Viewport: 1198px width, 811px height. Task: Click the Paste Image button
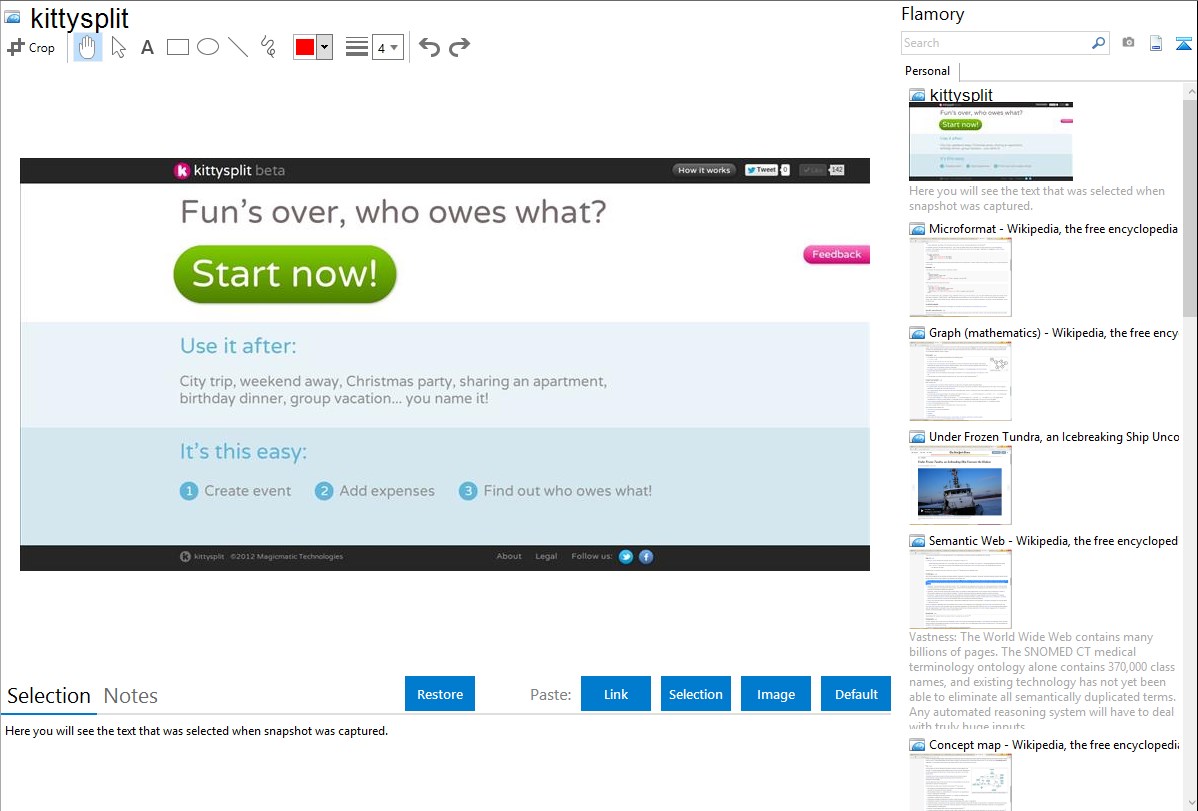pyautogui.click(x=775, y=694)
